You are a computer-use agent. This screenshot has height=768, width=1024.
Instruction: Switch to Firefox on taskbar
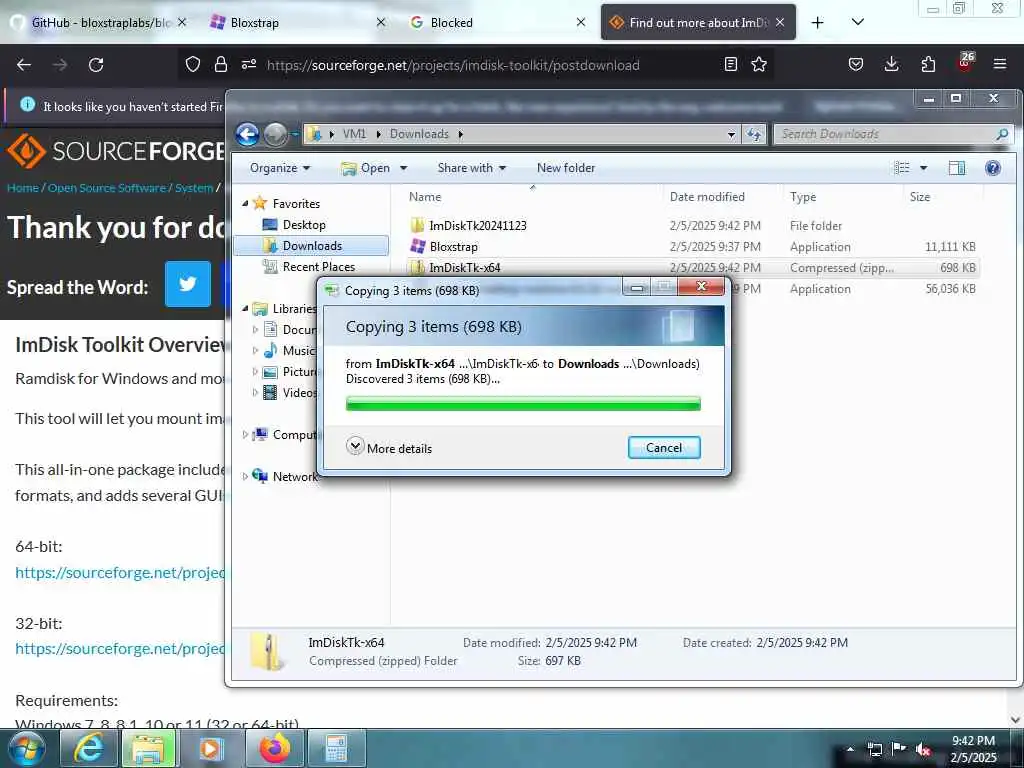275,748
